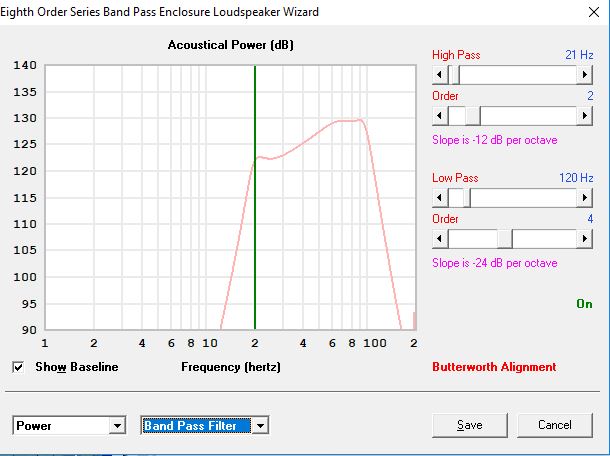Close the Loudspeaker Wizard window
Screen dimensions: 610x456
tap(594, 12)
